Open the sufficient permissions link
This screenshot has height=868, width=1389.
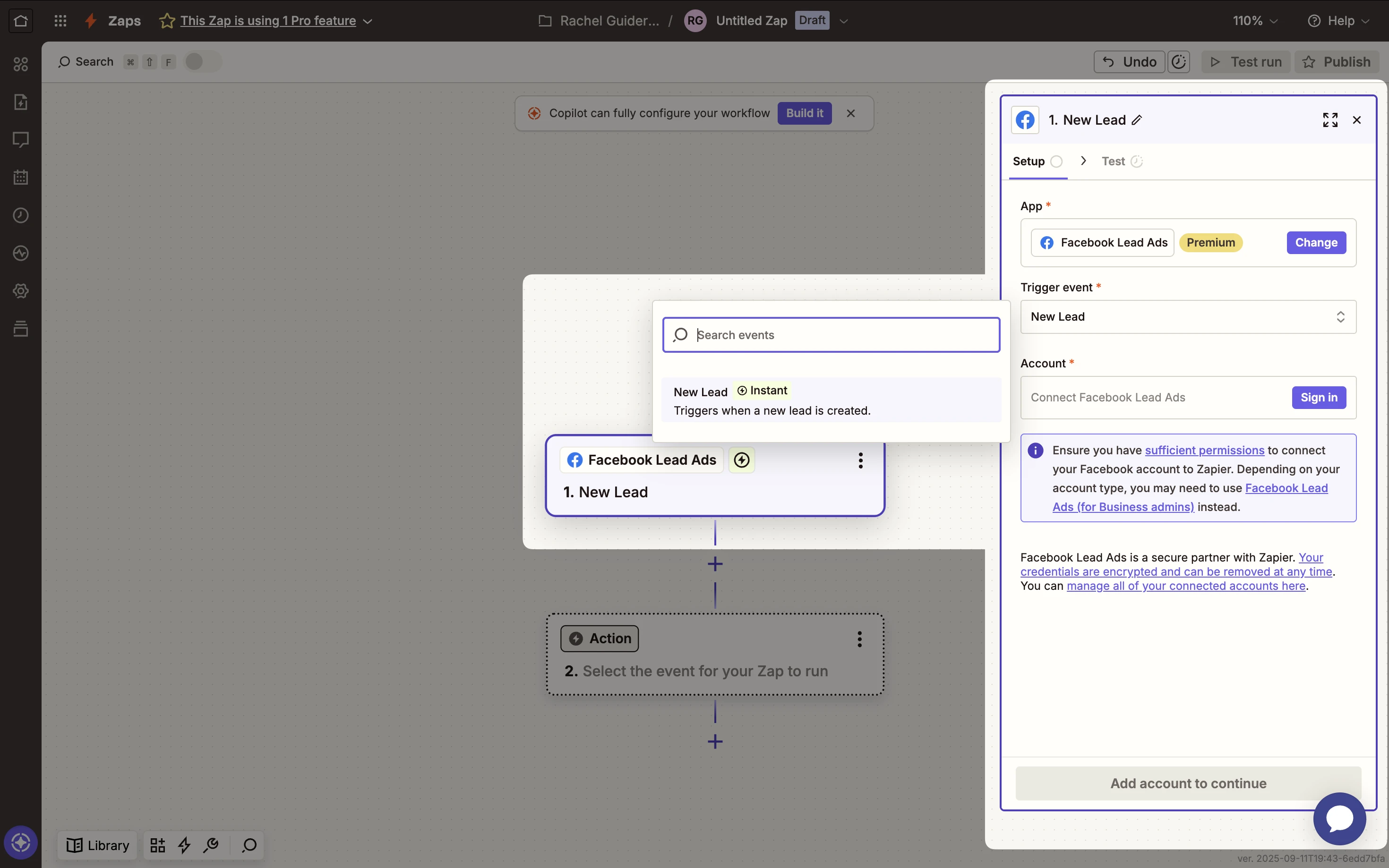click(x=1205, y=451)
